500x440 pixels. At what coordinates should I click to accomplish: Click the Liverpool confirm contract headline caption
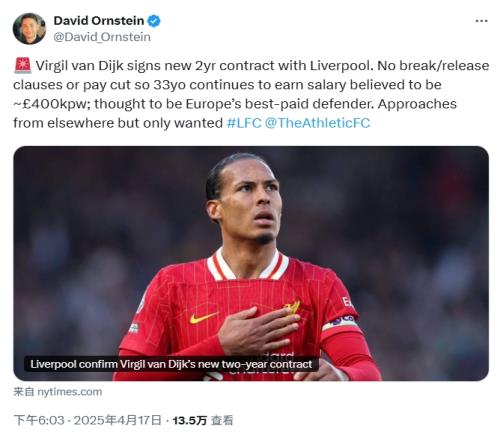click(x=171, y=364)
